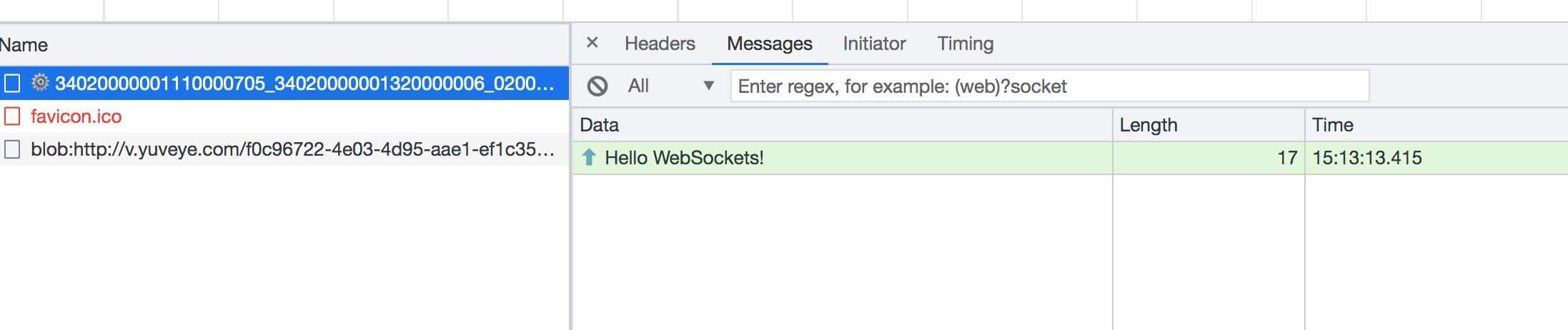Open the Initiator tab
The height and width of the screenshot is (330, 1568).
click(x=874, y=44)
